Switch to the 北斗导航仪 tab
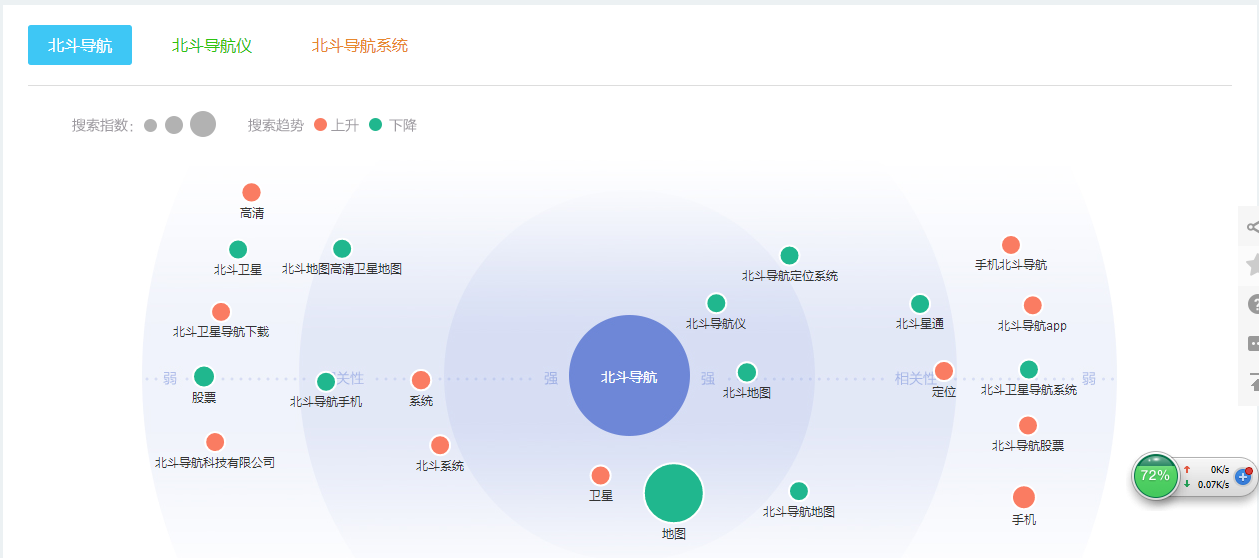This screenshot has width=1259, height=558. [212, 46]
